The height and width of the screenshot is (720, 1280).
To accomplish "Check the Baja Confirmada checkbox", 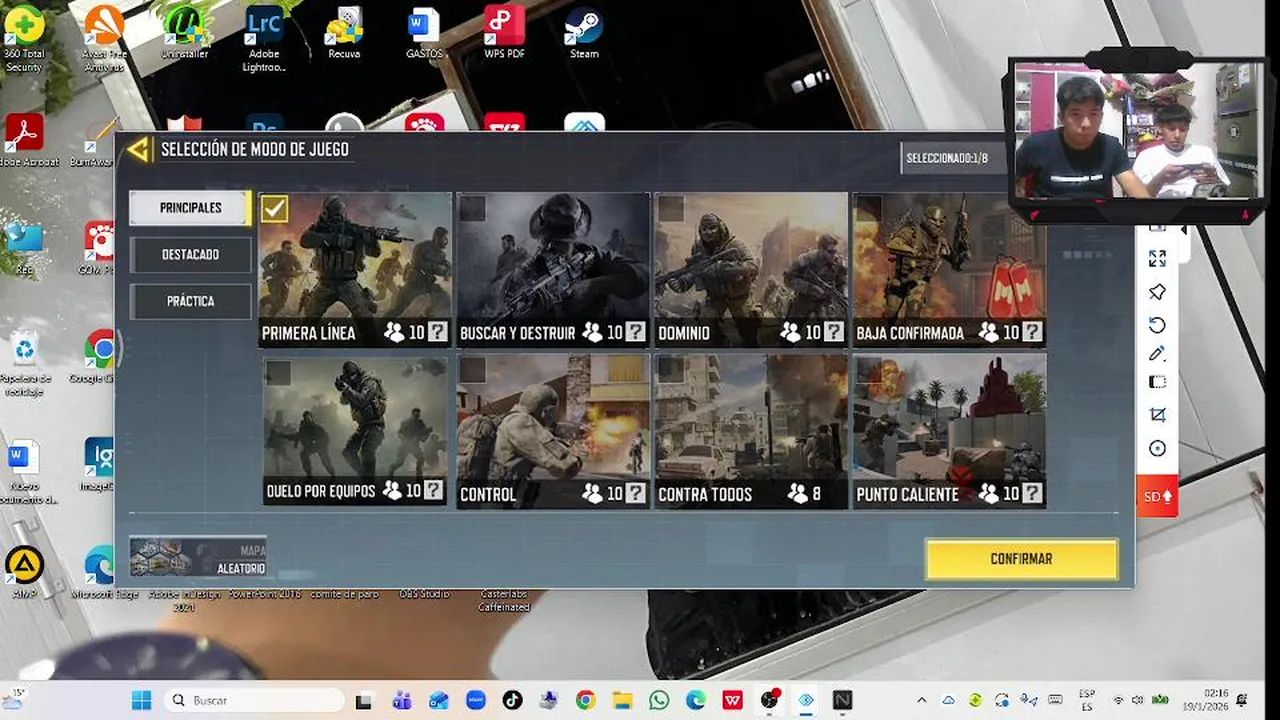I will pyautogui.click(x=868, y=208).
